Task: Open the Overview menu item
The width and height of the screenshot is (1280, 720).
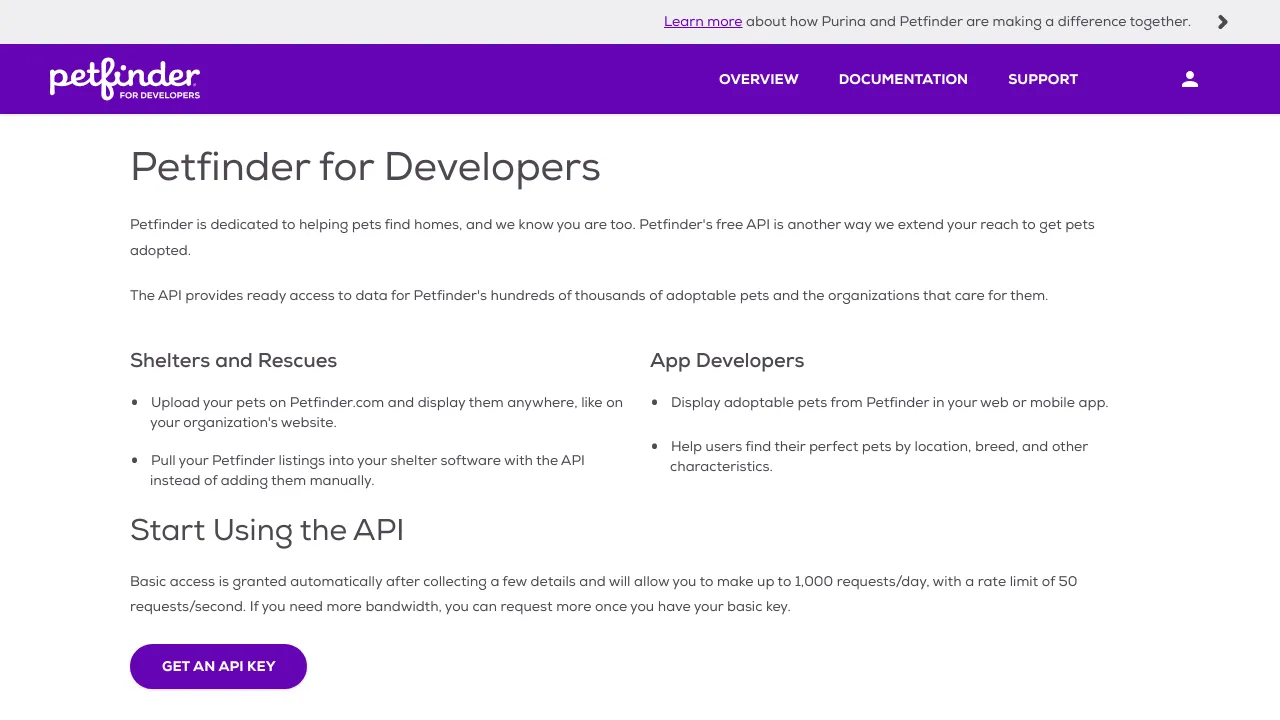Action: [759, 79]
